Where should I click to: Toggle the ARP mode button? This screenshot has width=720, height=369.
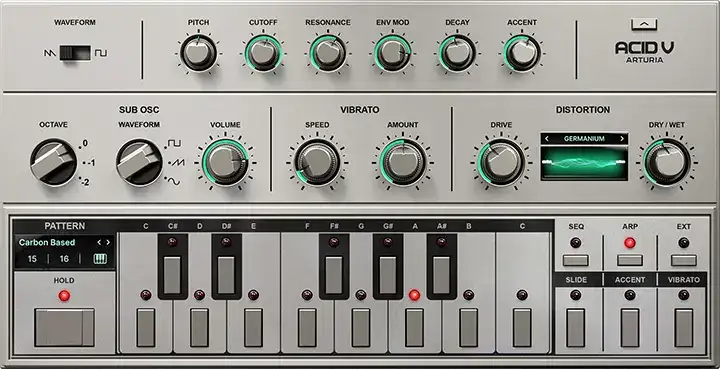point(630,261)
